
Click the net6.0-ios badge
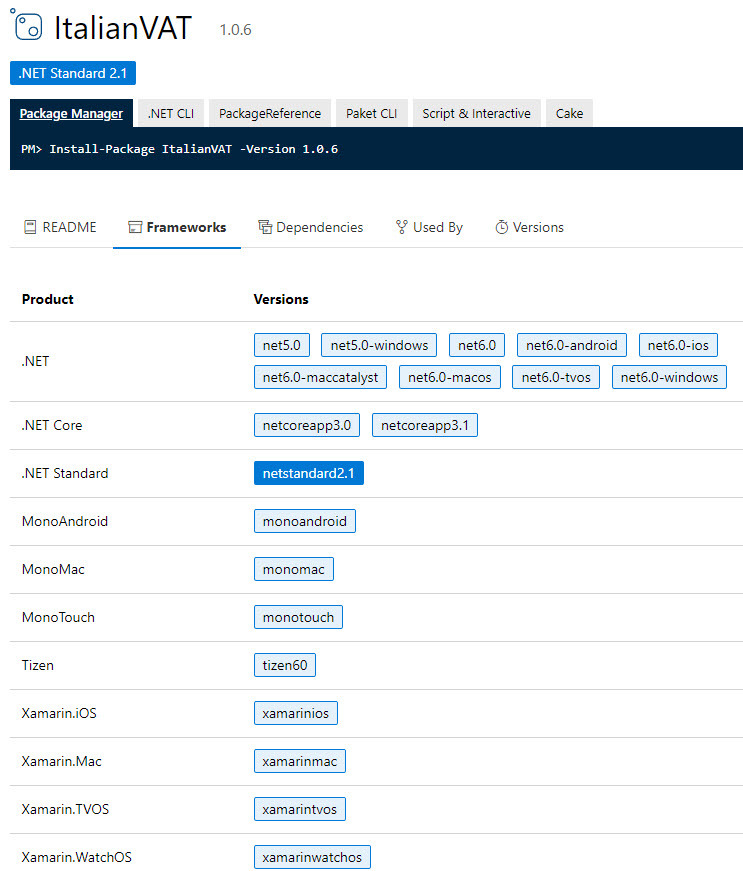[x=678, y=345]
